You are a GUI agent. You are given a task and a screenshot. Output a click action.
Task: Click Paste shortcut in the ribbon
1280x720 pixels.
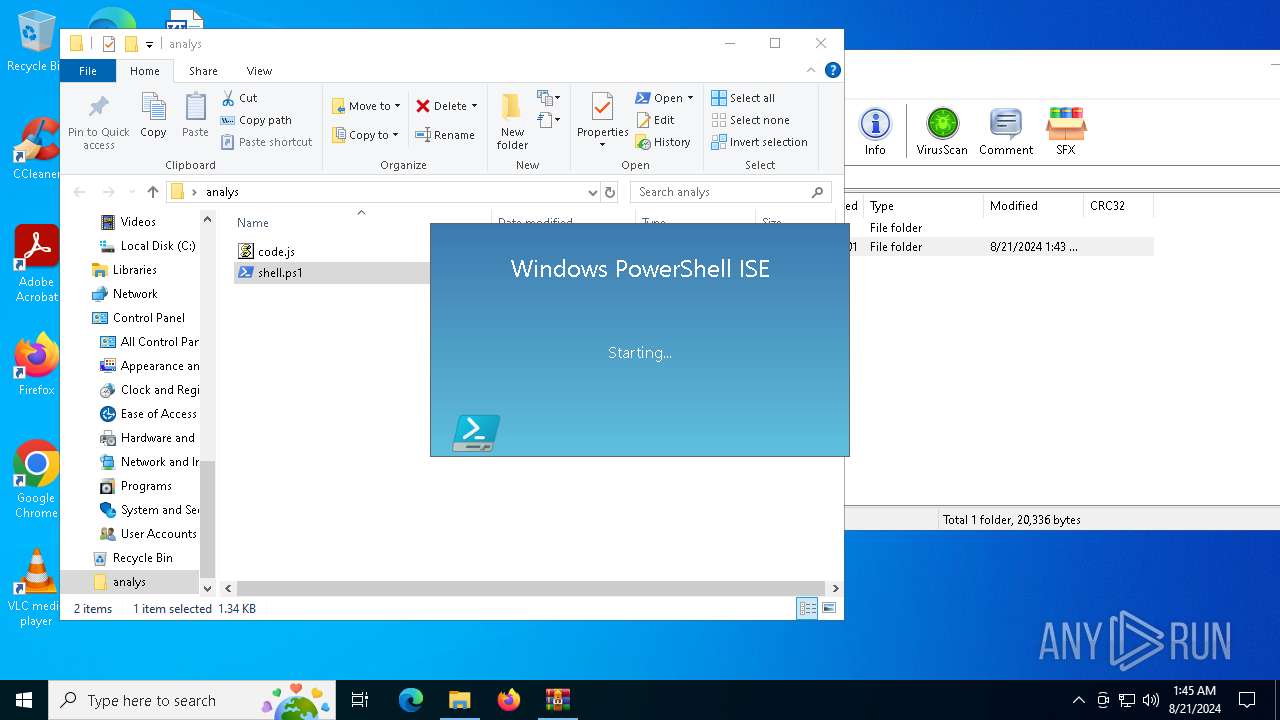coord(266,142)
